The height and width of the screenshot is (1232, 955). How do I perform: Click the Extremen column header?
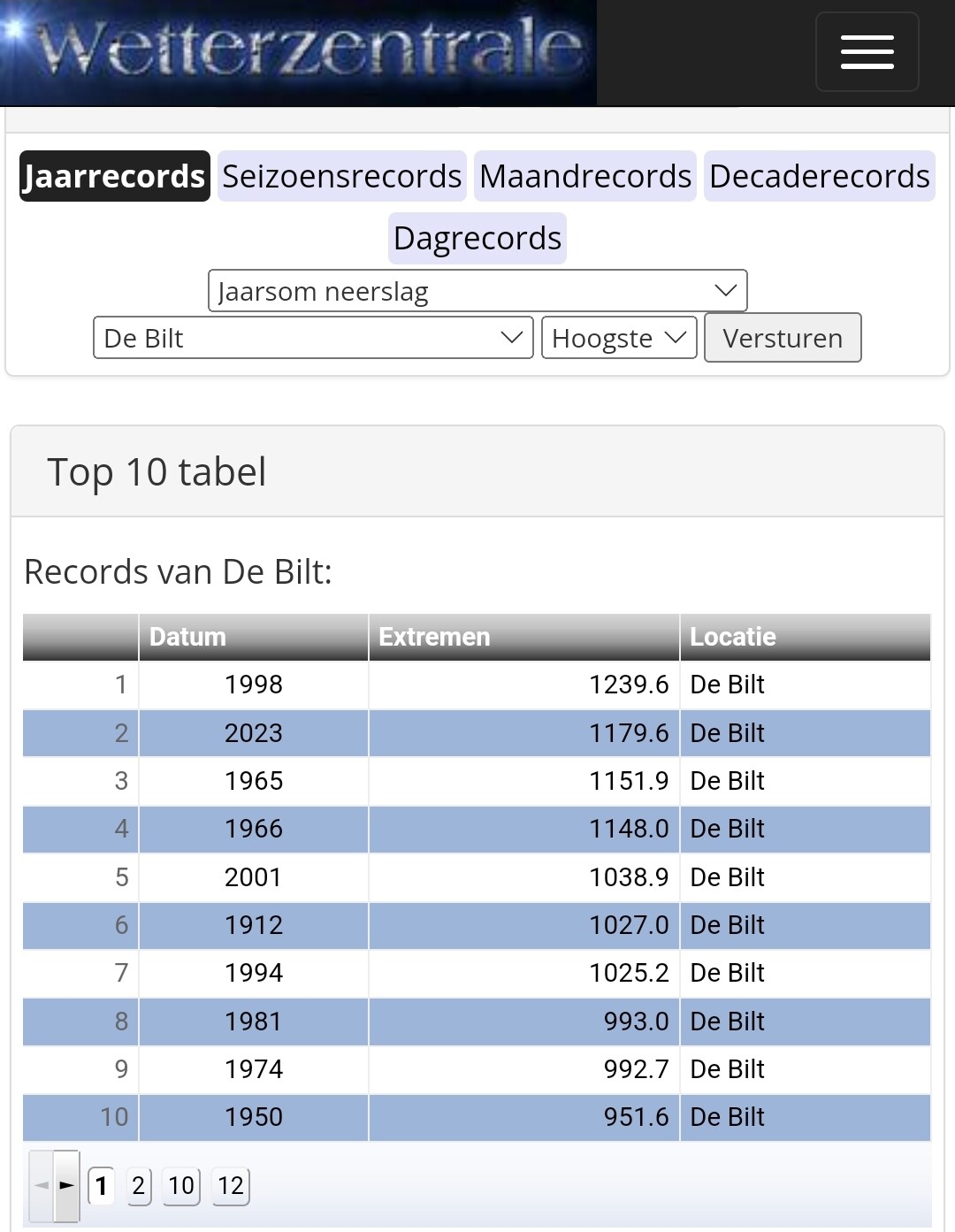523,637
